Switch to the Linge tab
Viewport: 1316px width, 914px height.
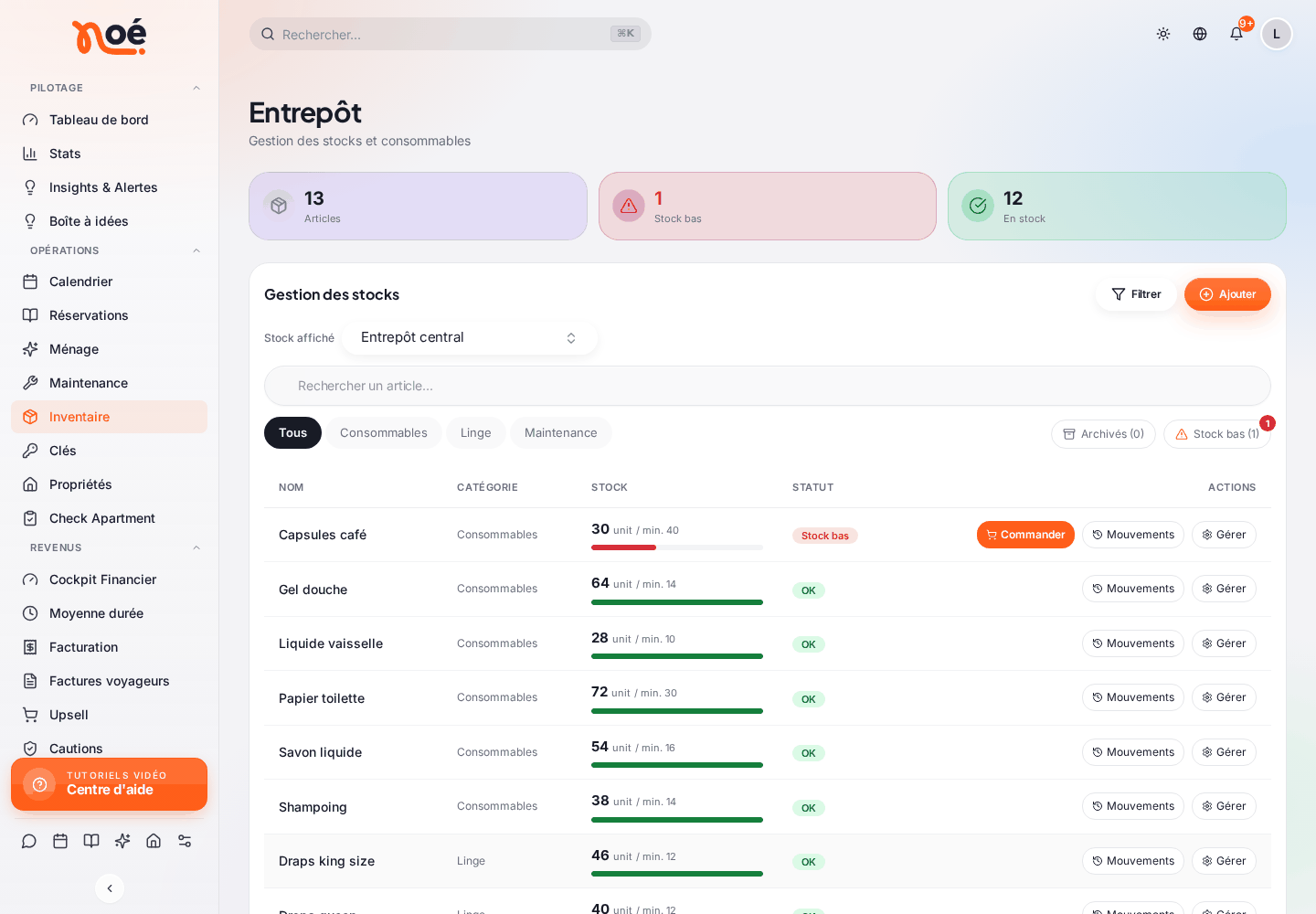476,432
